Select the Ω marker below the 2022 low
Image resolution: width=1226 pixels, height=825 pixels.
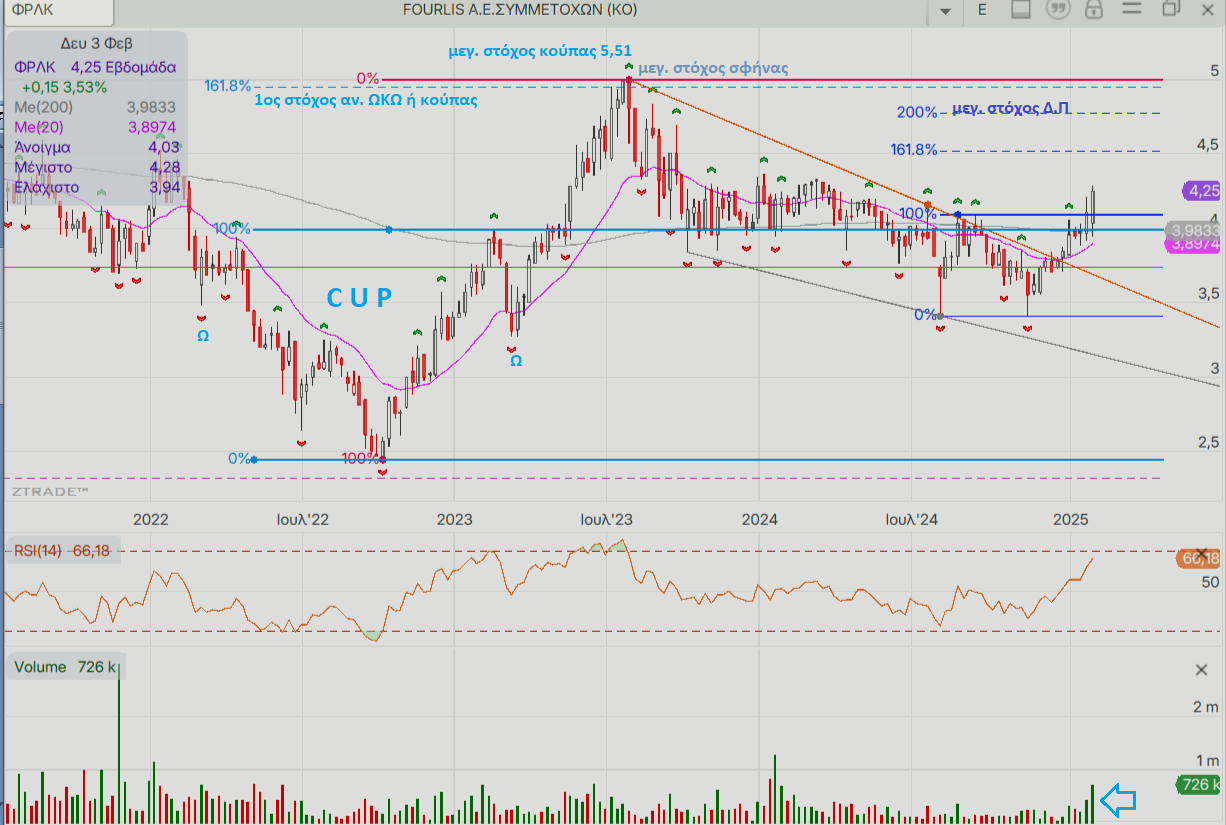click(203, 337)
